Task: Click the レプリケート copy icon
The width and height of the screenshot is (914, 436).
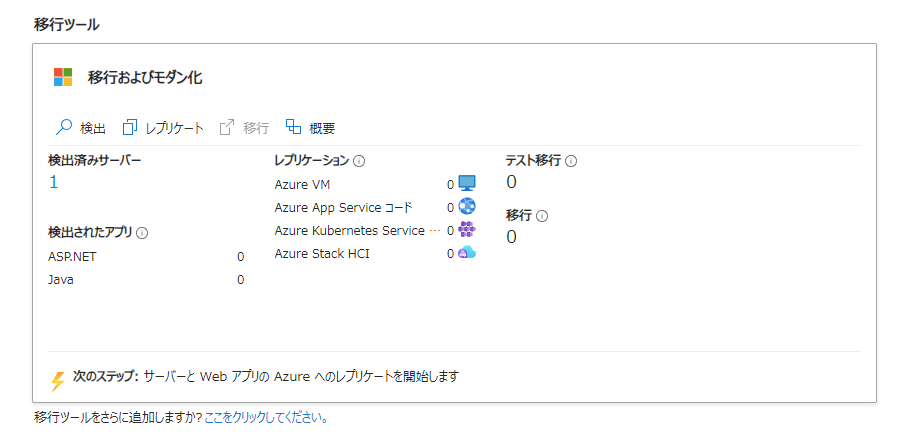Action: coord(130,128)
